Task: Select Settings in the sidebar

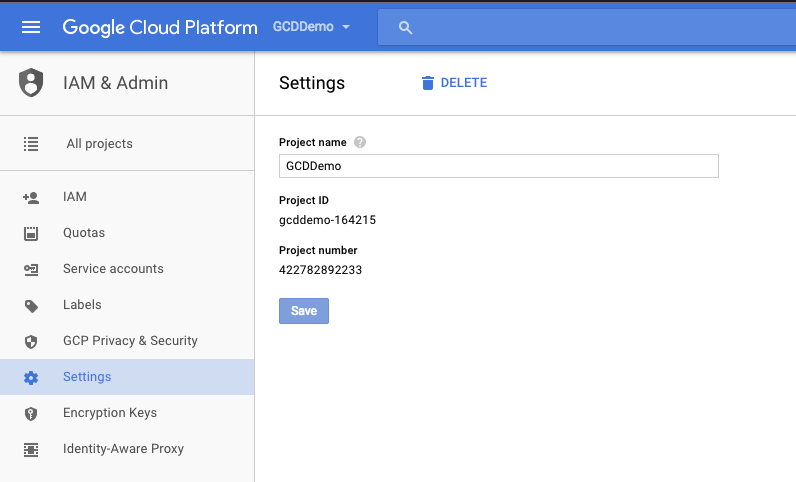Action: (87, 377)
